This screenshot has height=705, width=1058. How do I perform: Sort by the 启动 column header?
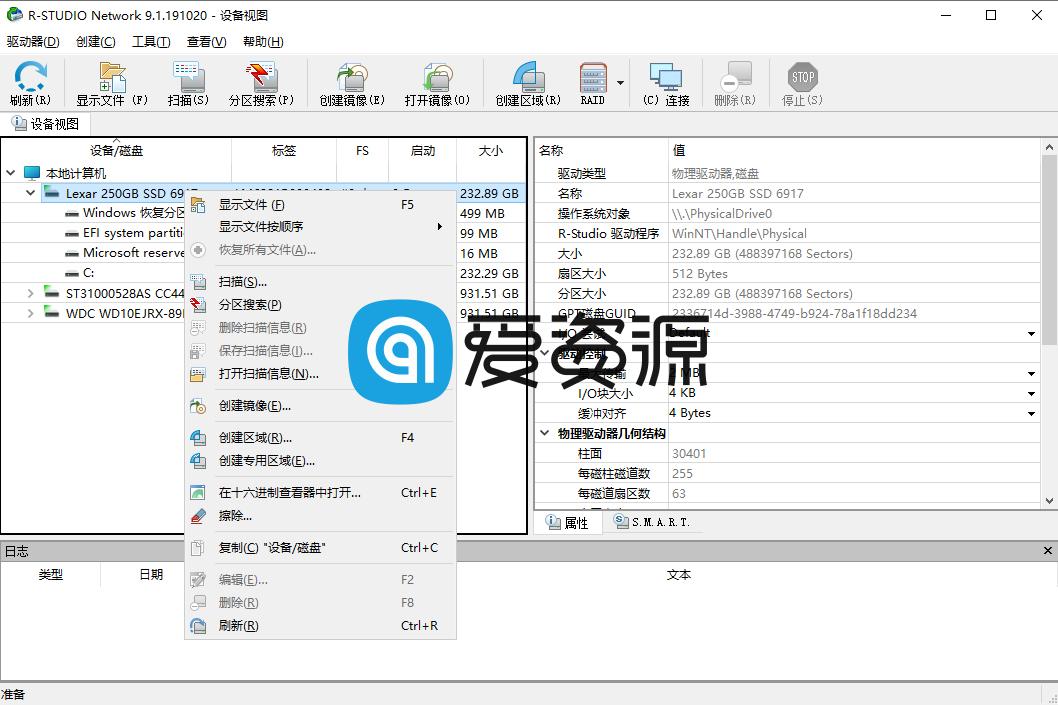pos(423,151)
